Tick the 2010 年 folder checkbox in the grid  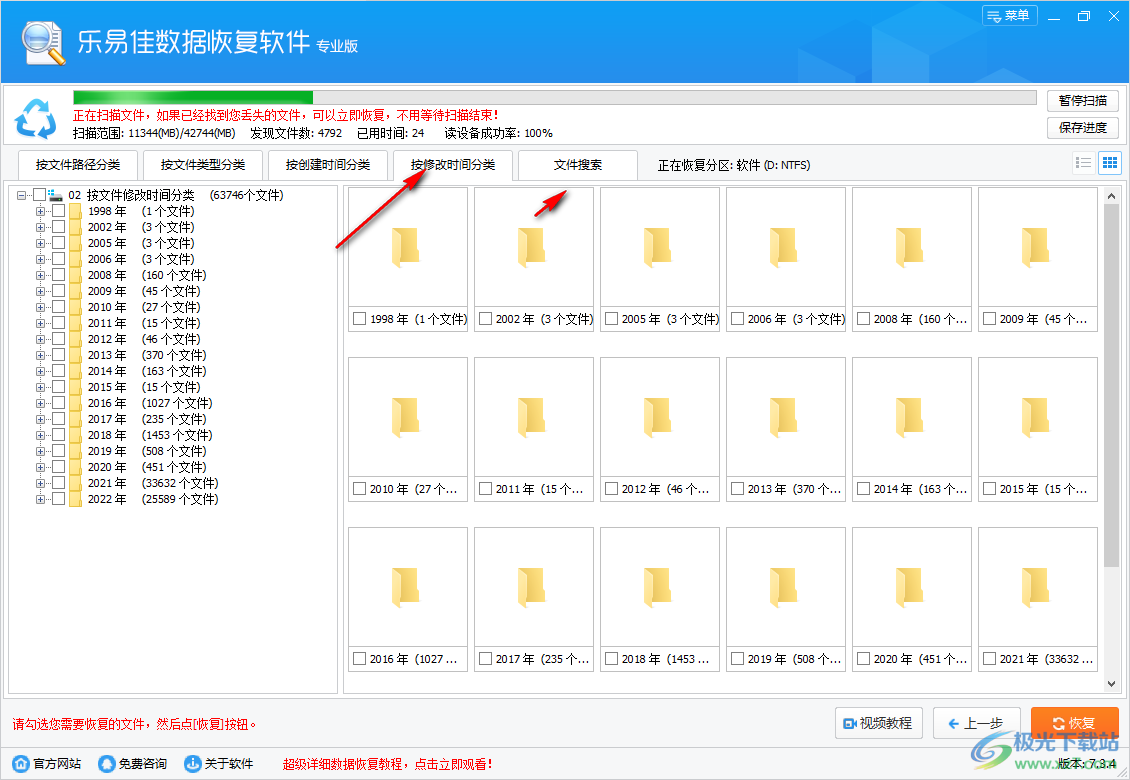click(x=358, y=490)
